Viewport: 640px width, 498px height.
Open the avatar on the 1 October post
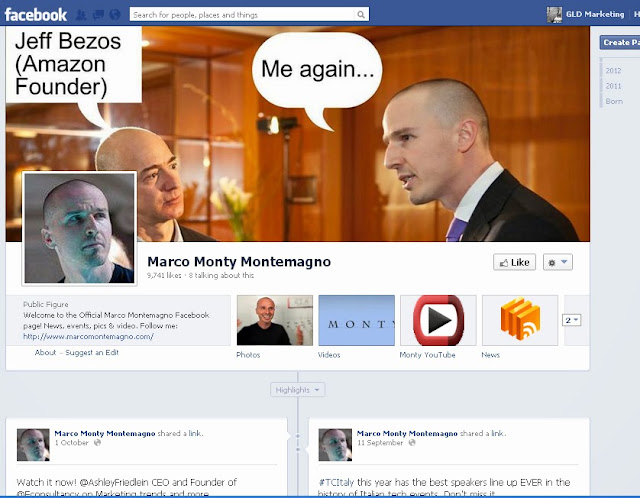coord(33,445)
